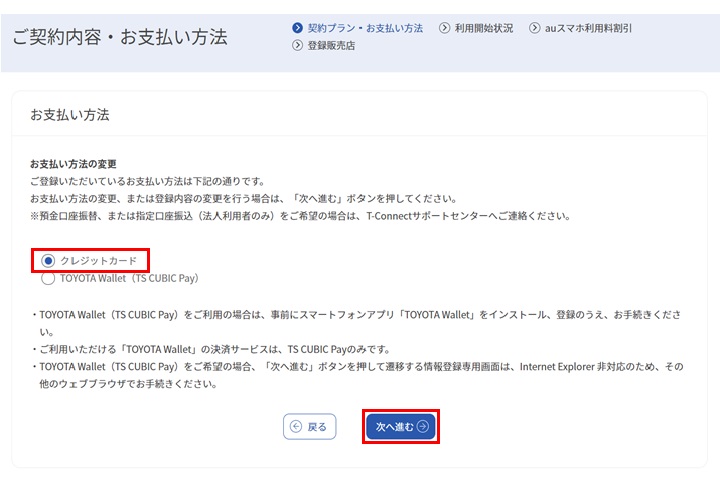Image resolution: width=720 pixels, height=480 pixels.
Task: Click the chevron icon before 利用開始状況
Action: pyautogui.click(x=444, y=28)
